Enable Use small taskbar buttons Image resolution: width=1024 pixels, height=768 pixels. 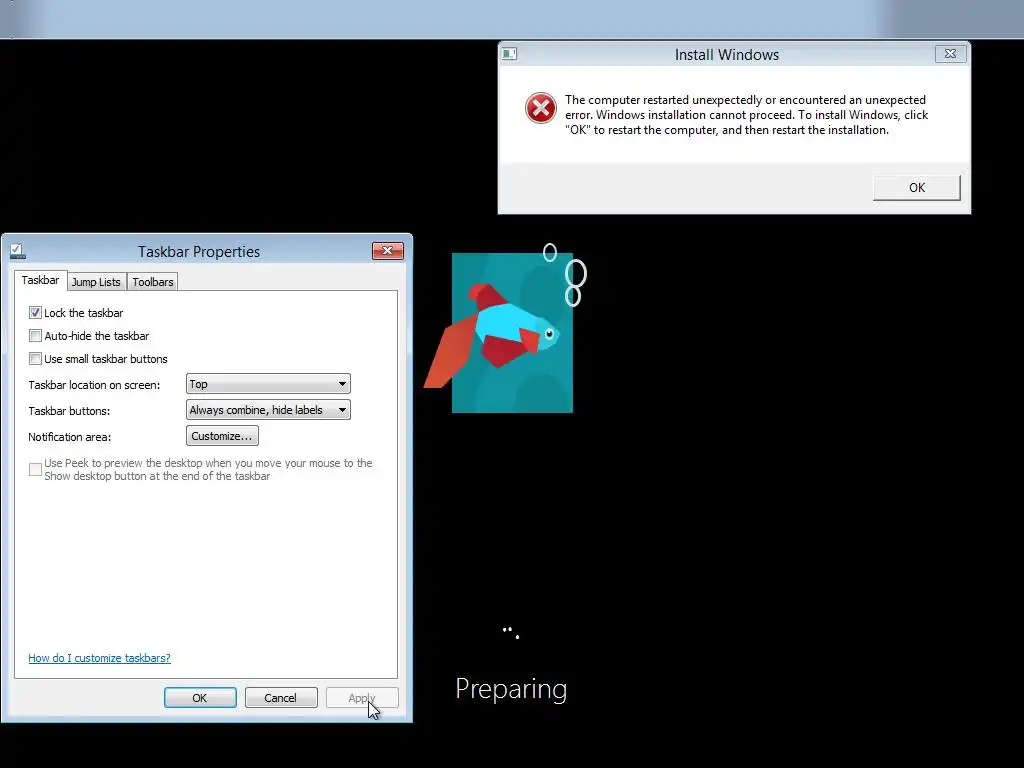coord(35,359)
